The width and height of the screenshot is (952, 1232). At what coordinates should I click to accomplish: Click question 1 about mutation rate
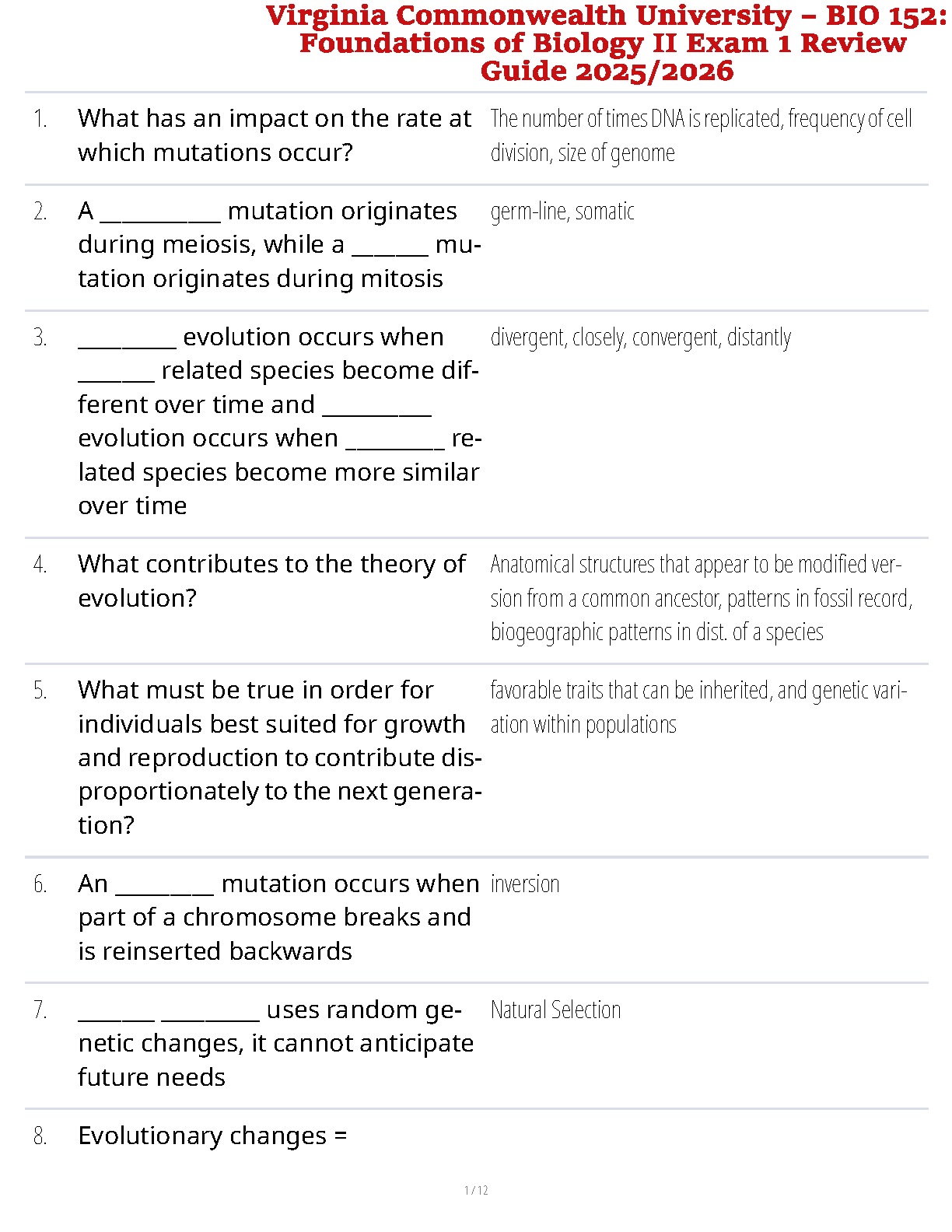275,135
